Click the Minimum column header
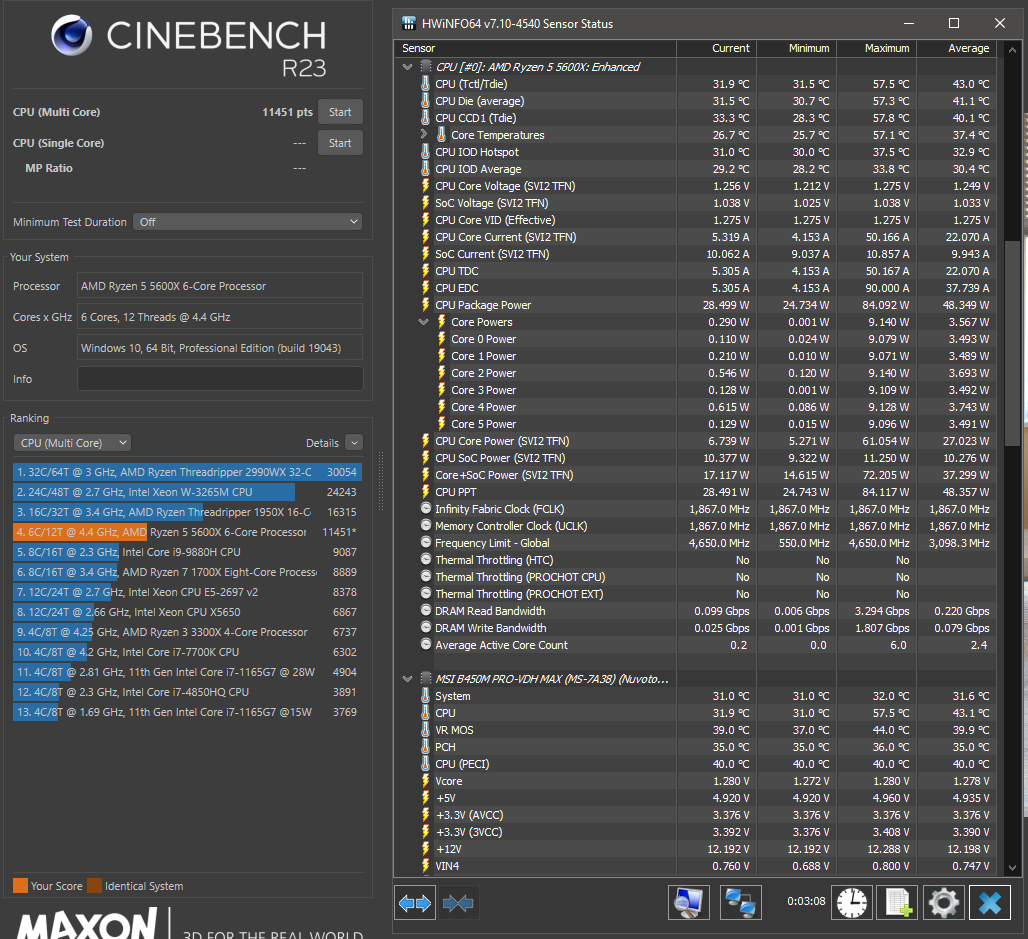 [797, 48]
